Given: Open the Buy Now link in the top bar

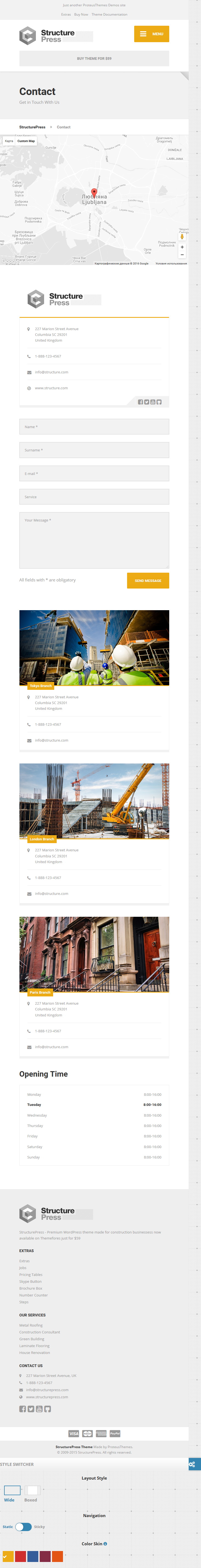Looking at the screenshot, I should [x=81, y=15].
